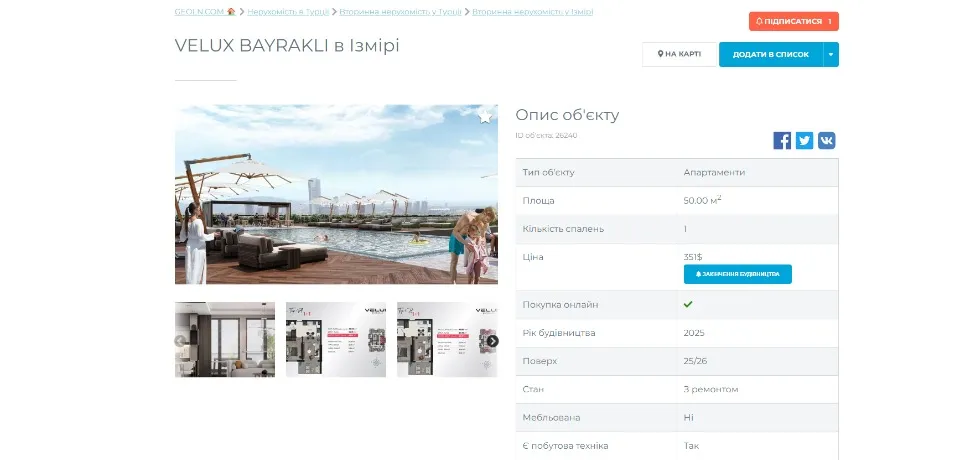Select second floor plan thumbnail
The width and height of the screenshot is (960, 460).
[447, 339]
